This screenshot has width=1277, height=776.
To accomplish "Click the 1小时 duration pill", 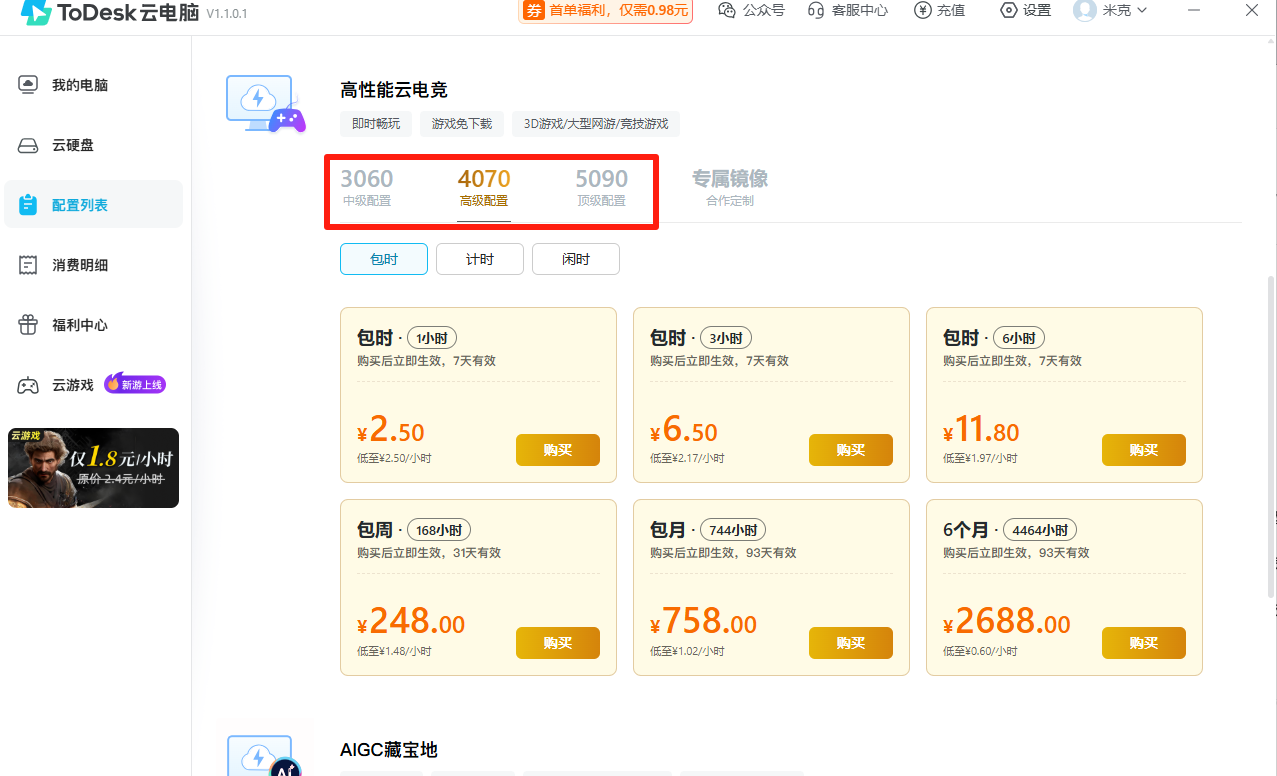I will coord(432,338).
